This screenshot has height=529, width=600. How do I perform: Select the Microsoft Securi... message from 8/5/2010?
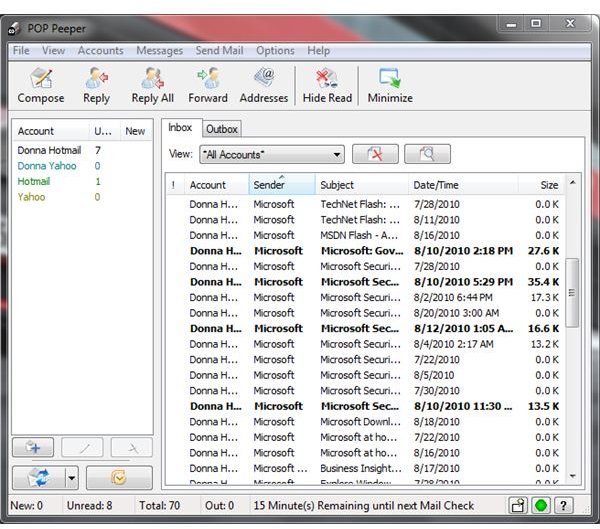366,375
